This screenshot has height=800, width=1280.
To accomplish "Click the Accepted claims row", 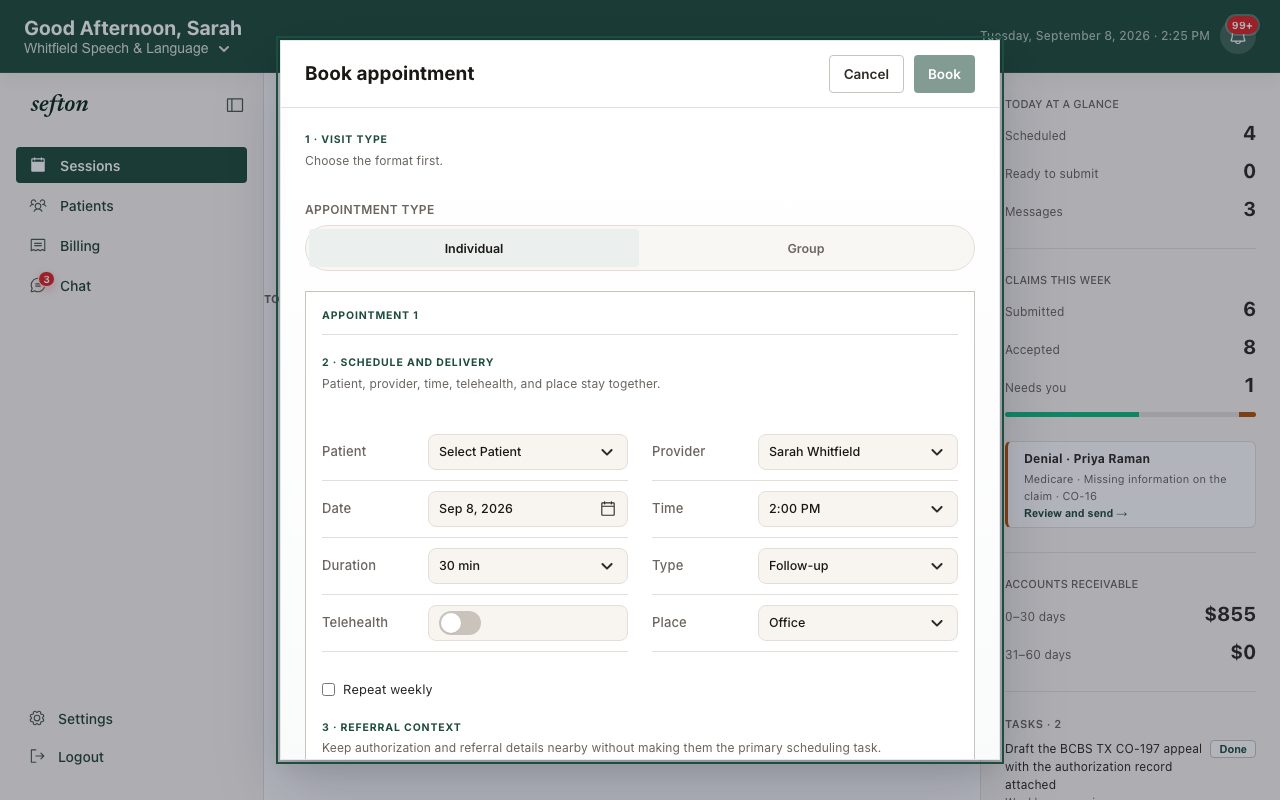I will point(1130,349).
